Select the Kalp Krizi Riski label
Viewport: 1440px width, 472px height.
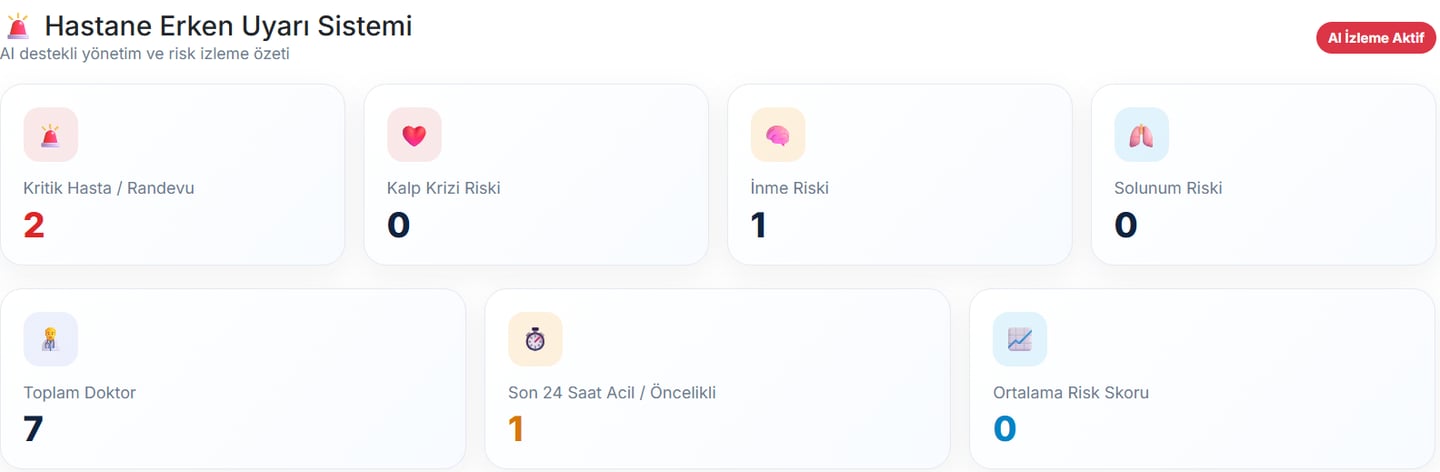[x=444, y=188]
